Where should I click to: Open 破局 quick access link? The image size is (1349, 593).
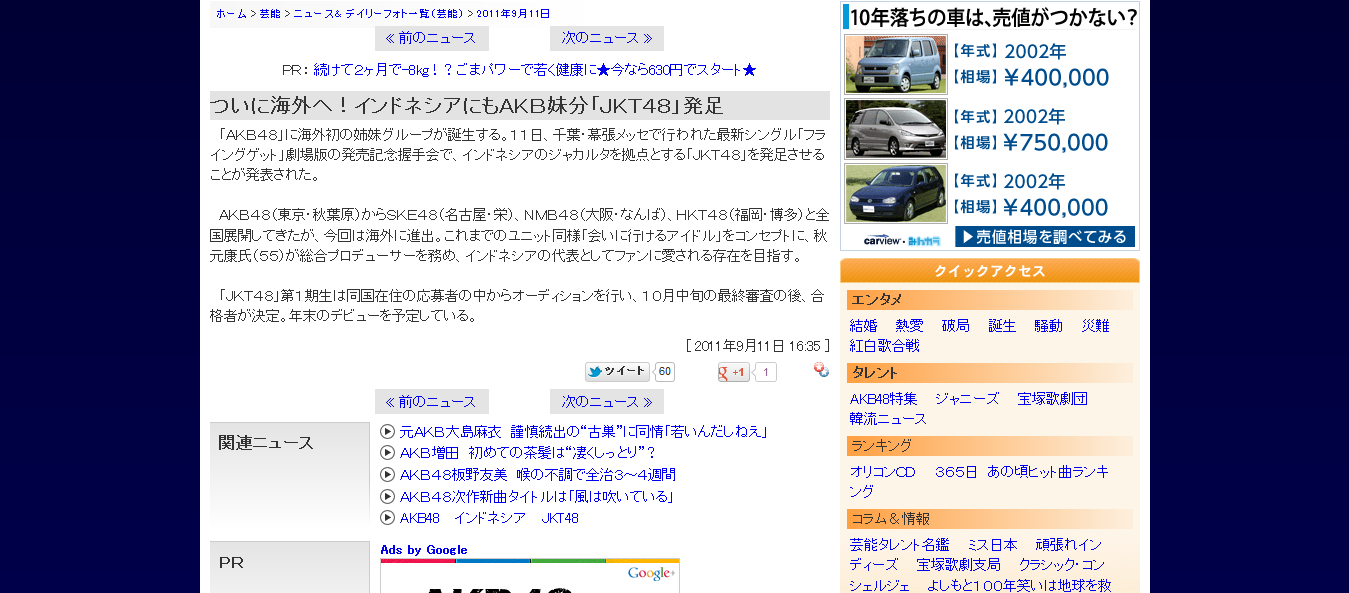pos(956,326)
